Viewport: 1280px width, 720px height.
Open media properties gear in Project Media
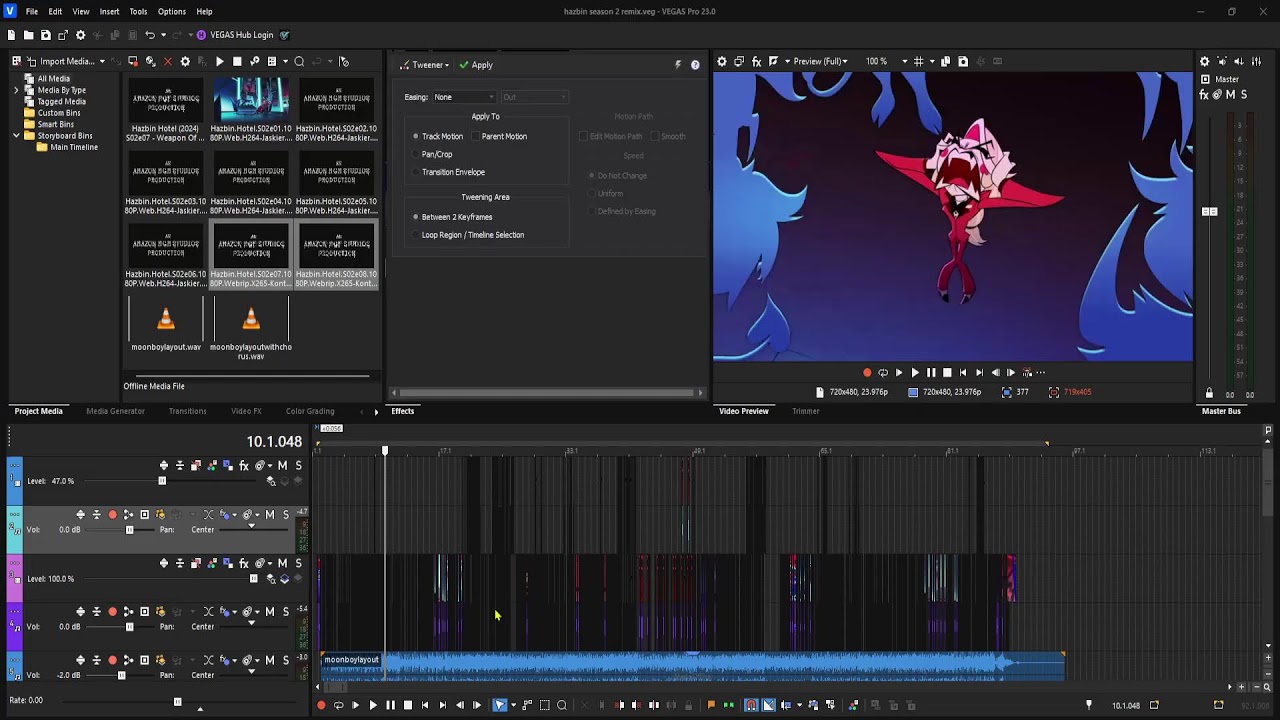(185, 61)
